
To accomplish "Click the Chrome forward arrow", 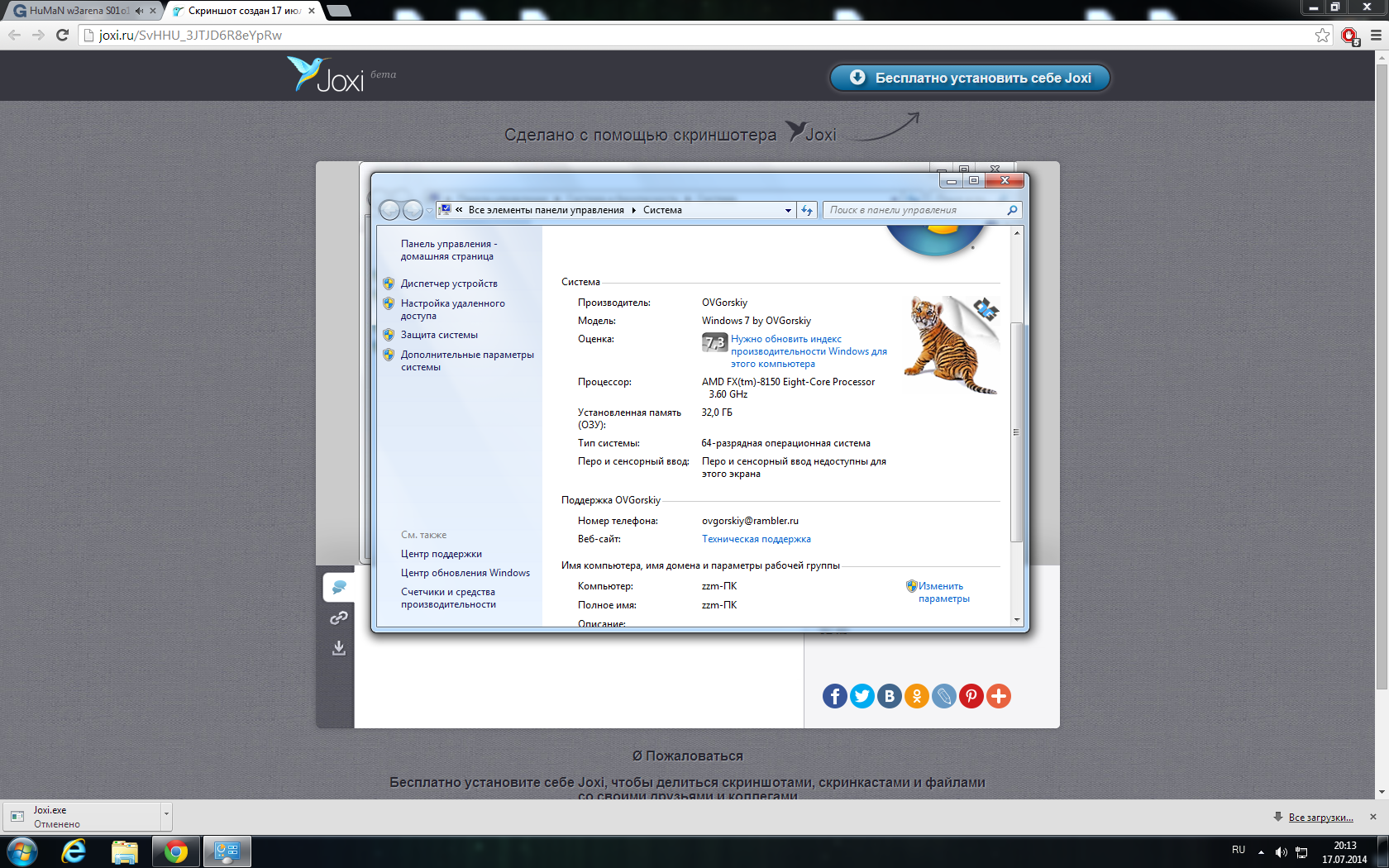I will coord(38,35).
